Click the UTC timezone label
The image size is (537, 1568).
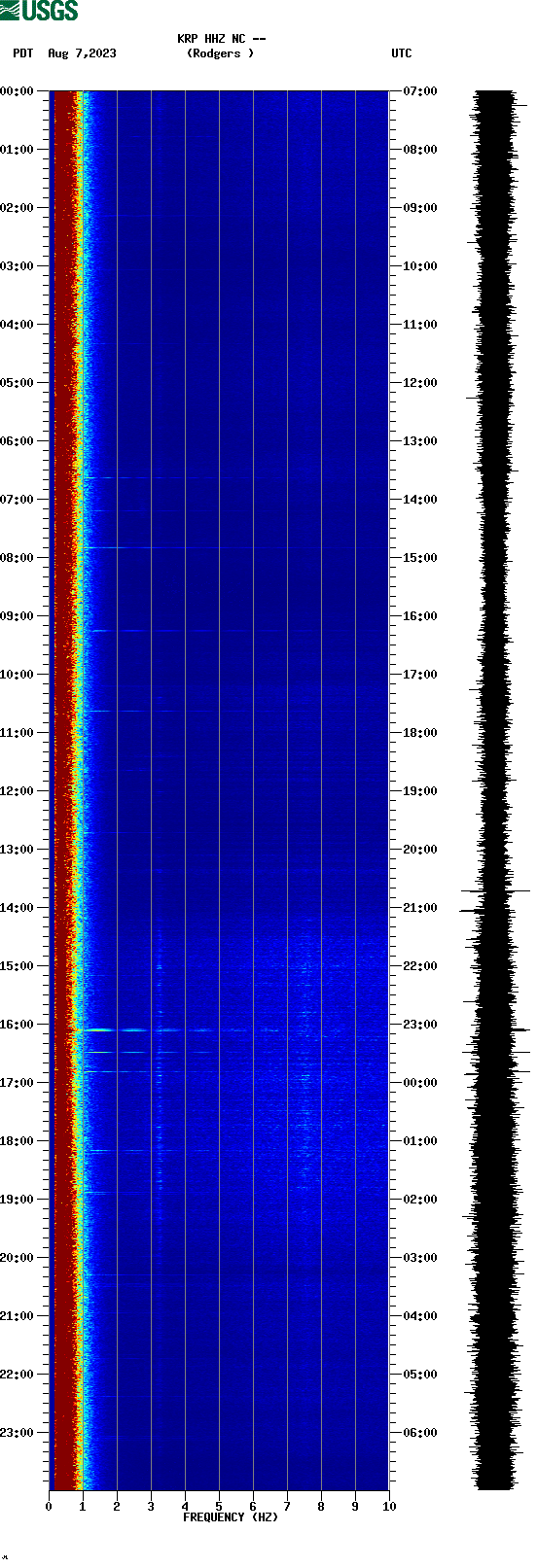(x=402, y=53)
